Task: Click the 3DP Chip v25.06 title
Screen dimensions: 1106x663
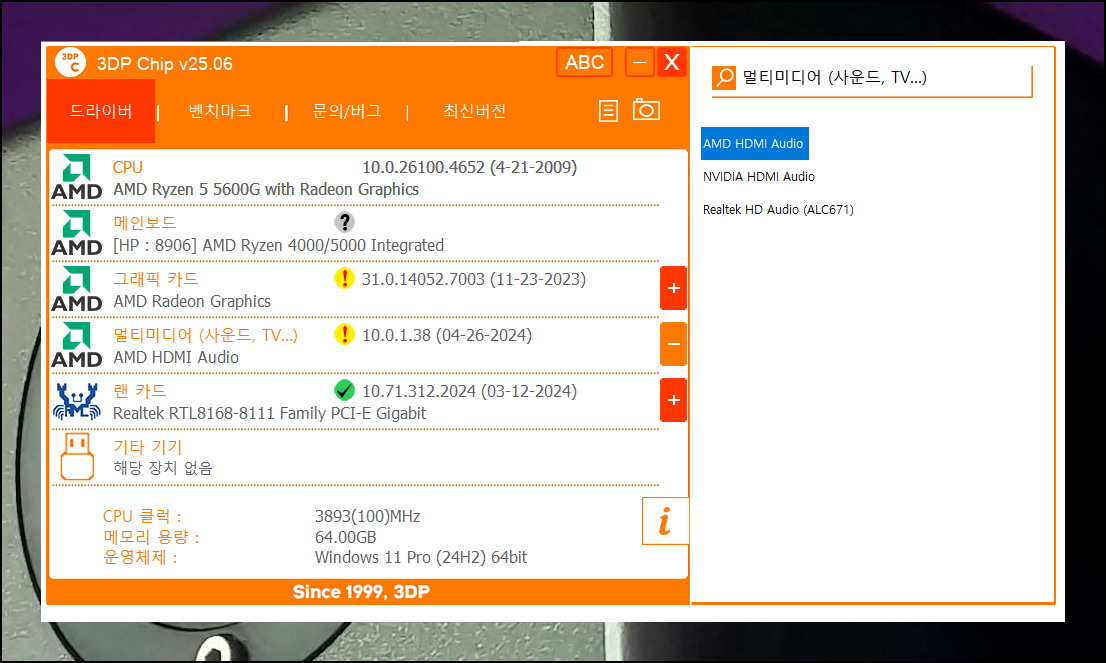Action: coord(164,63)
